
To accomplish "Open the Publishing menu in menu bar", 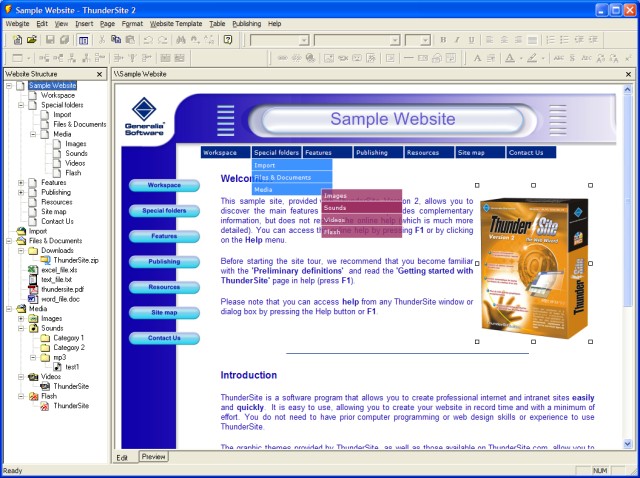I will pyautogui.click(x=247, y=24).
